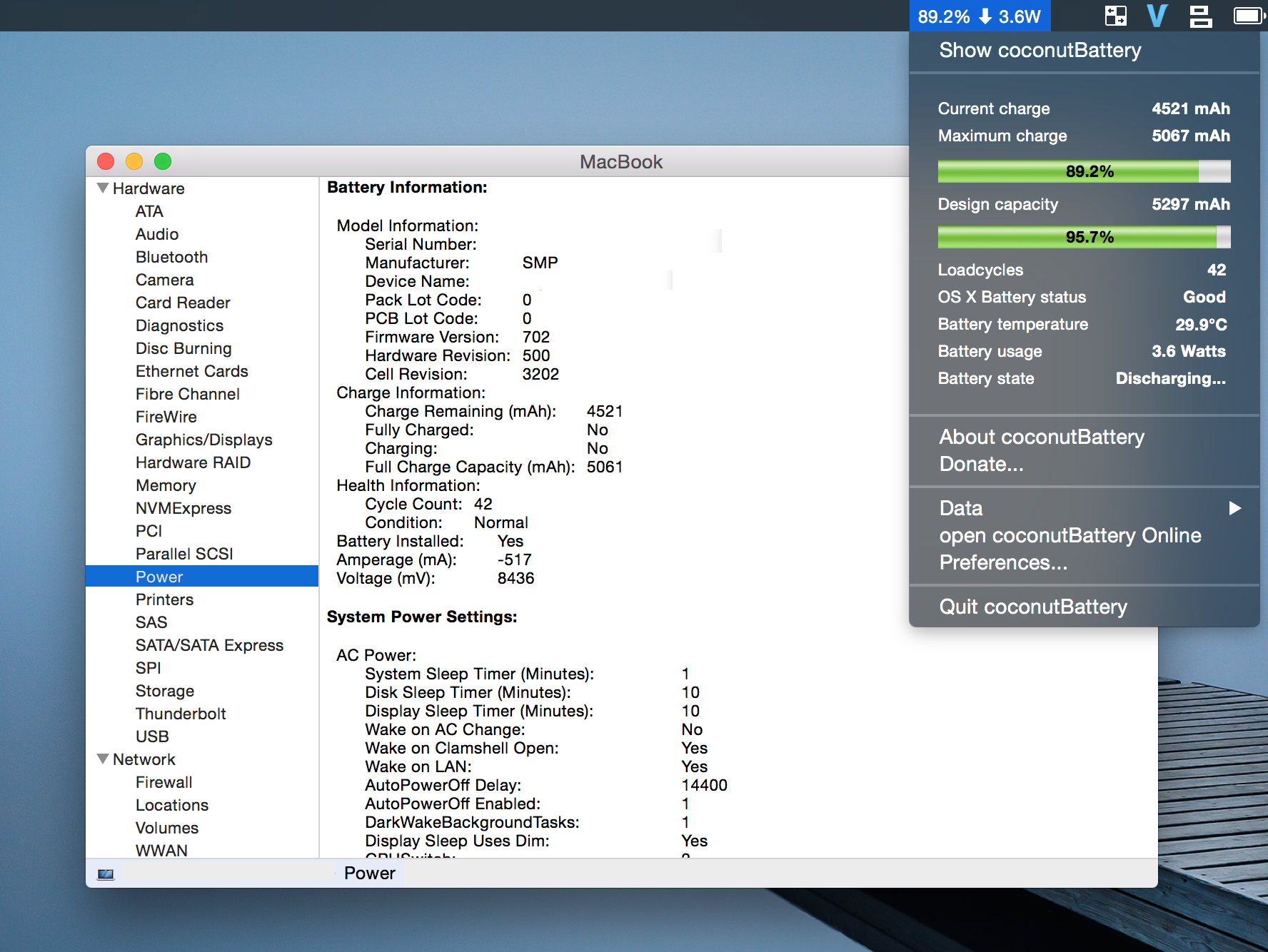The image size is (1268, 952).
Task: Click the Cycle Count value 42
Action: coord(483,504)
